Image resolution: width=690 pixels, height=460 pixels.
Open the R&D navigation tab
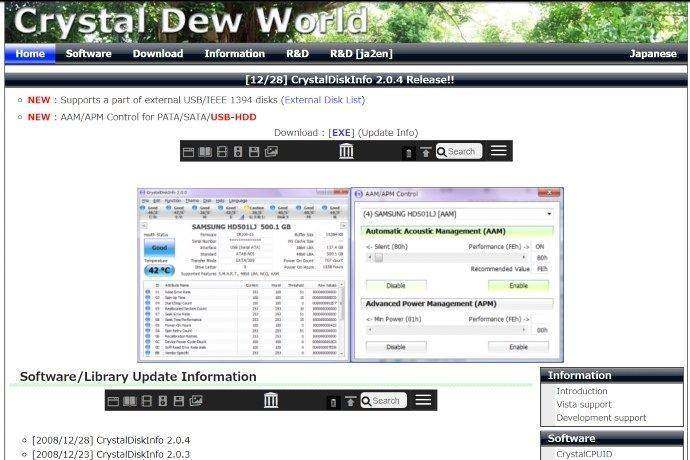pos(297,54)
